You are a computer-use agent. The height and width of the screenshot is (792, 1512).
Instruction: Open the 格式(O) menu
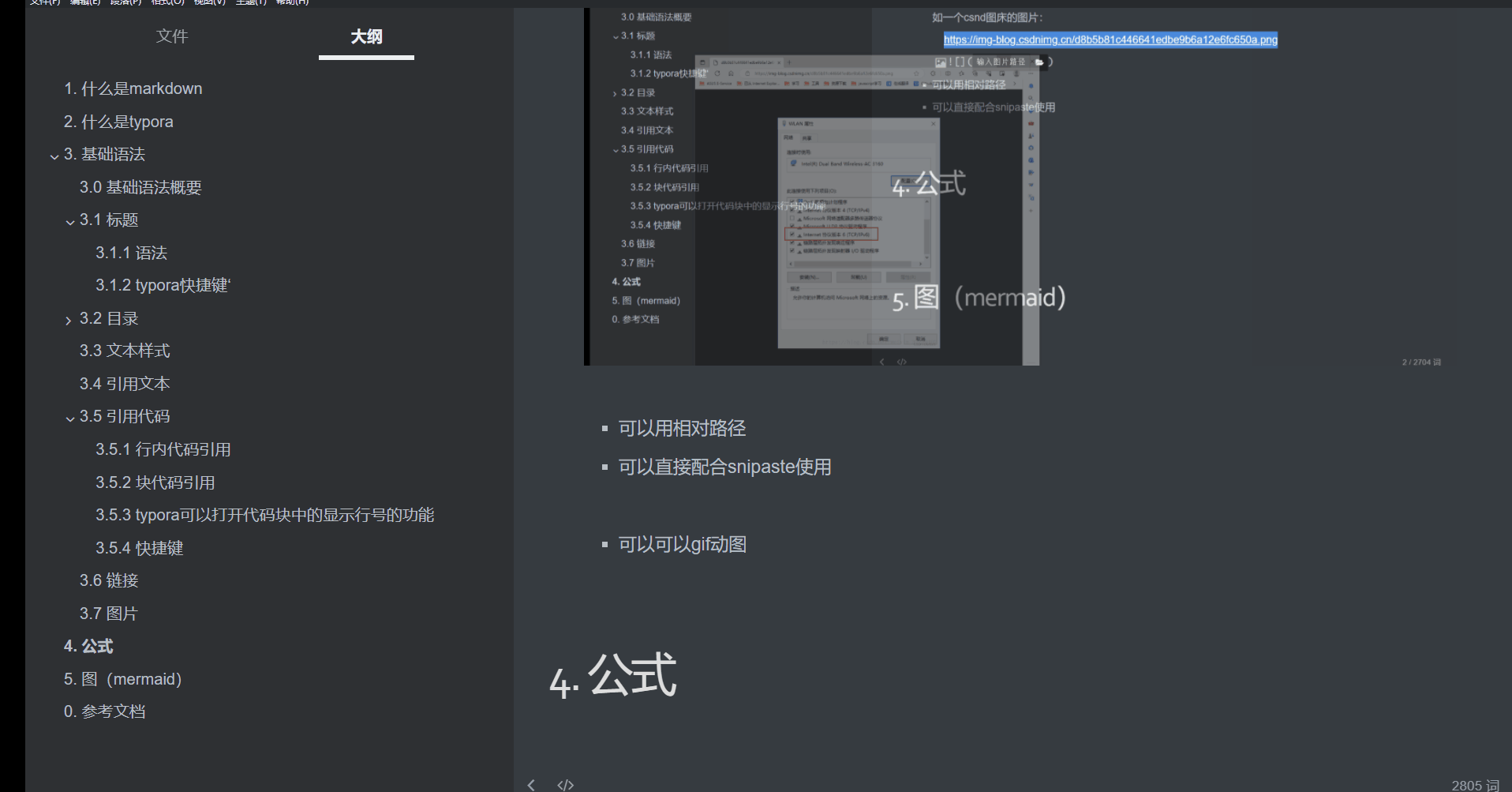click(x=164, y=2)
